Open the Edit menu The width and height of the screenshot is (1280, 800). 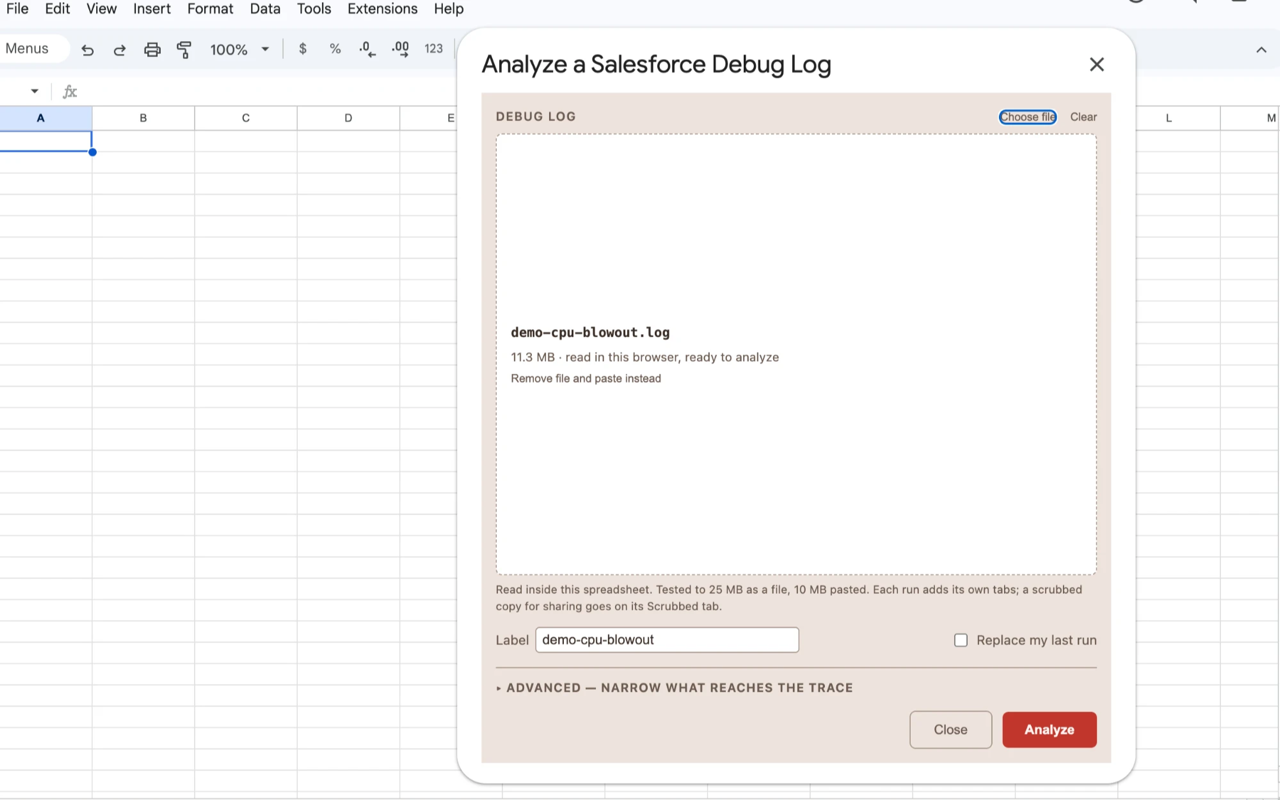click(x=57, y=9)
